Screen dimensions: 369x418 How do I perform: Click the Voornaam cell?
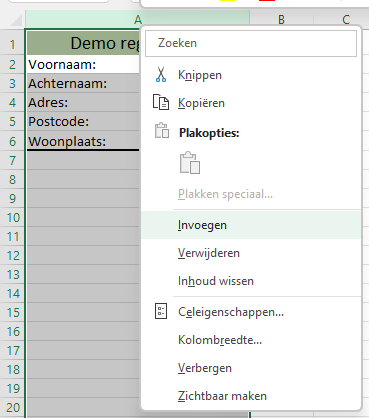pyautogui.click(x=83, y=64)
